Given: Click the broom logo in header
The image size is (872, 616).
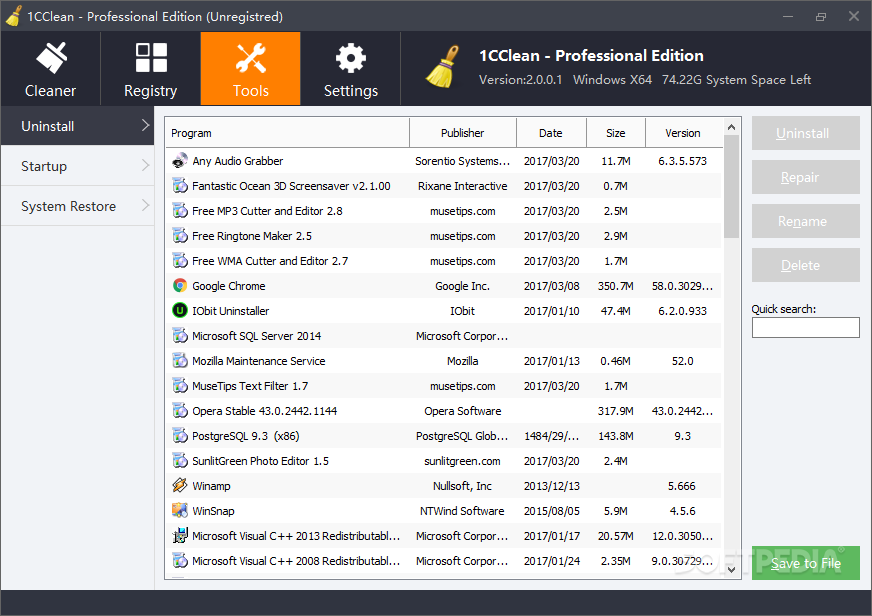Looking at the screenshot, I should pyautogui.click(x=443, y=67).
